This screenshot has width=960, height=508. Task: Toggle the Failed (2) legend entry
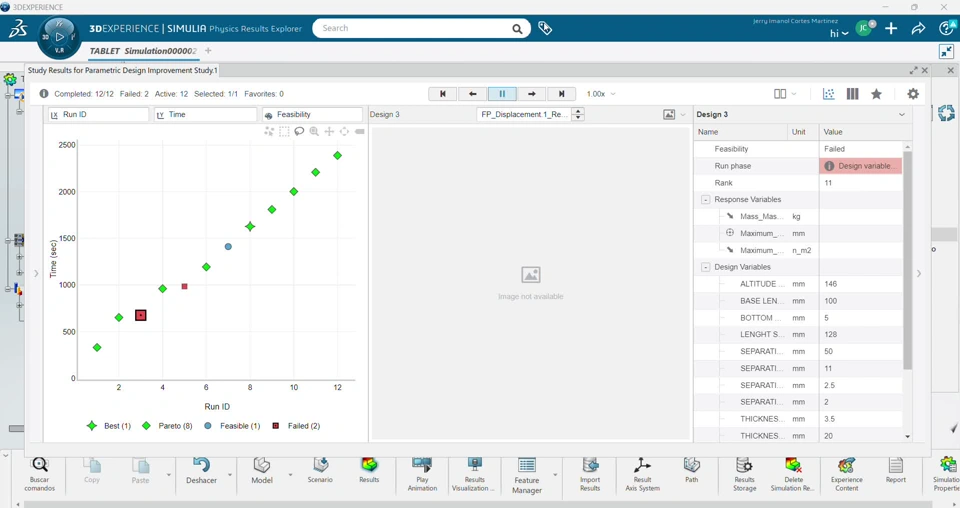point(296,426)
